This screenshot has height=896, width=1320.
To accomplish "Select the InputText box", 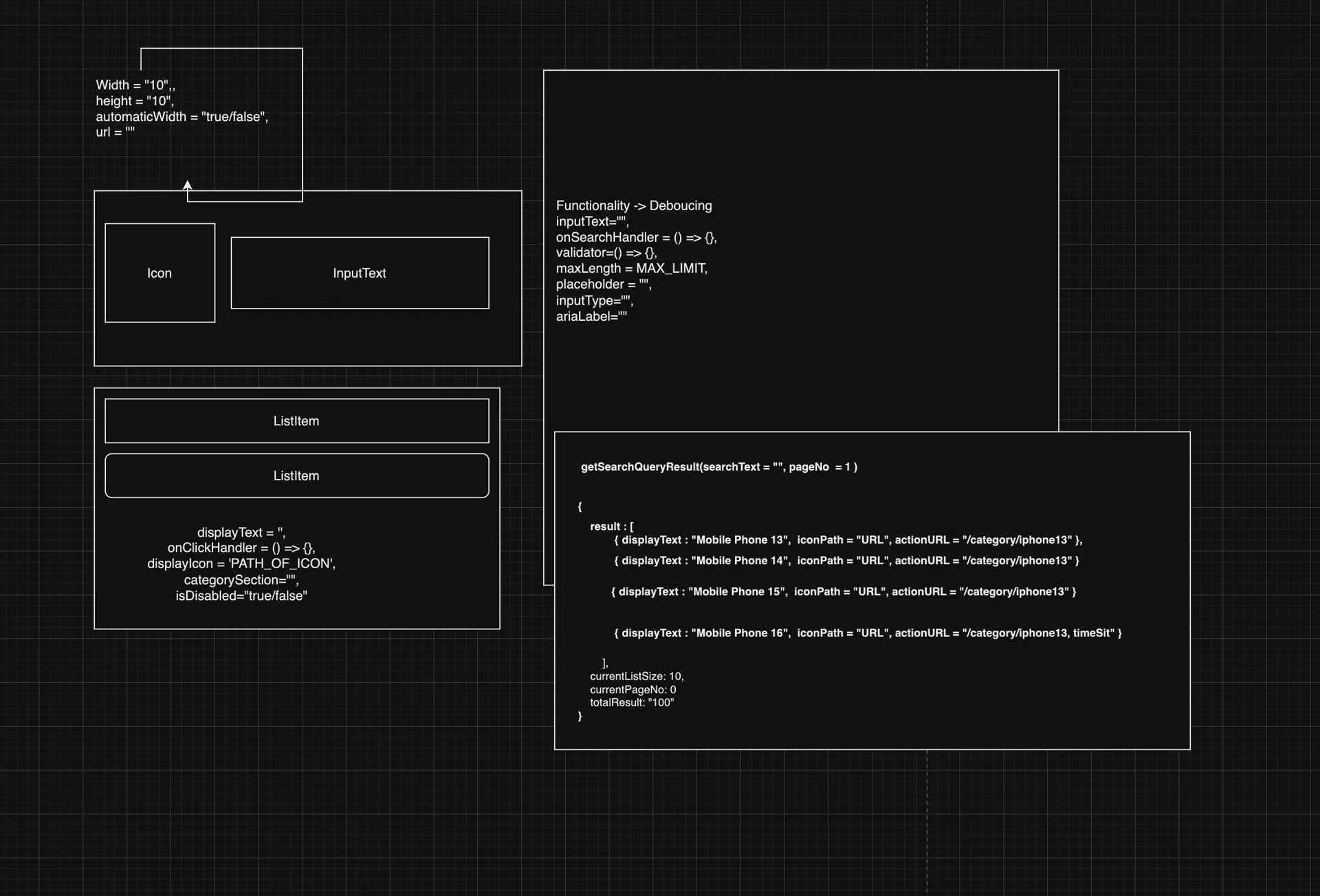I will [360, 273].
